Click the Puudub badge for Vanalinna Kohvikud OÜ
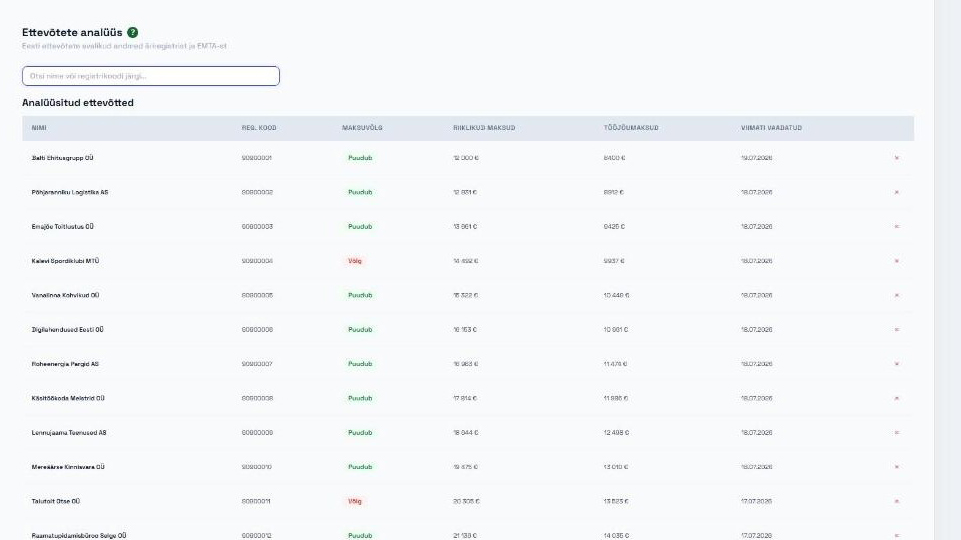The width and height of the screenshot is (961, 540). (360, 295)
